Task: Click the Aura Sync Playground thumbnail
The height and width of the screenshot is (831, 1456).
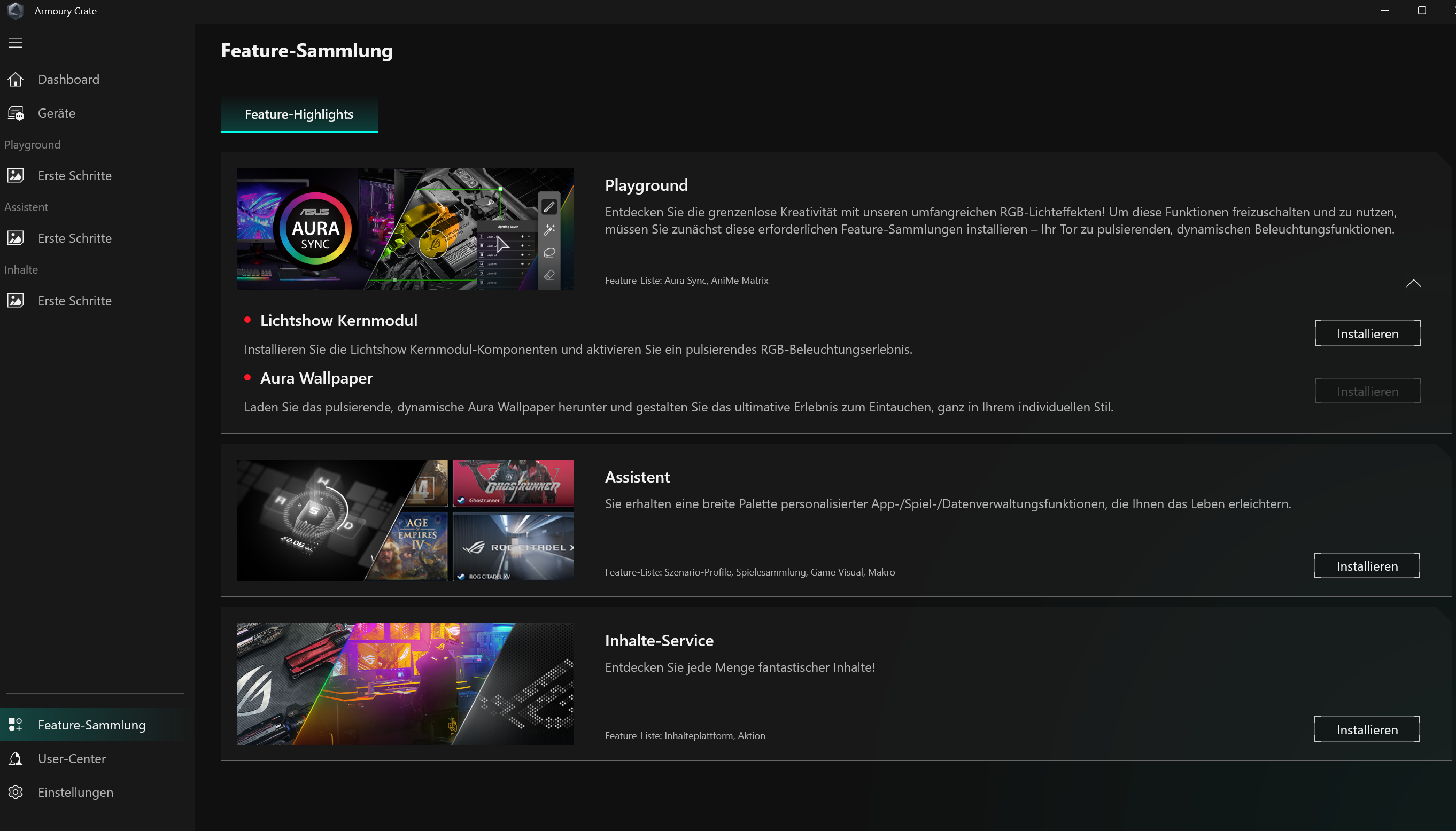Action: 405,228
